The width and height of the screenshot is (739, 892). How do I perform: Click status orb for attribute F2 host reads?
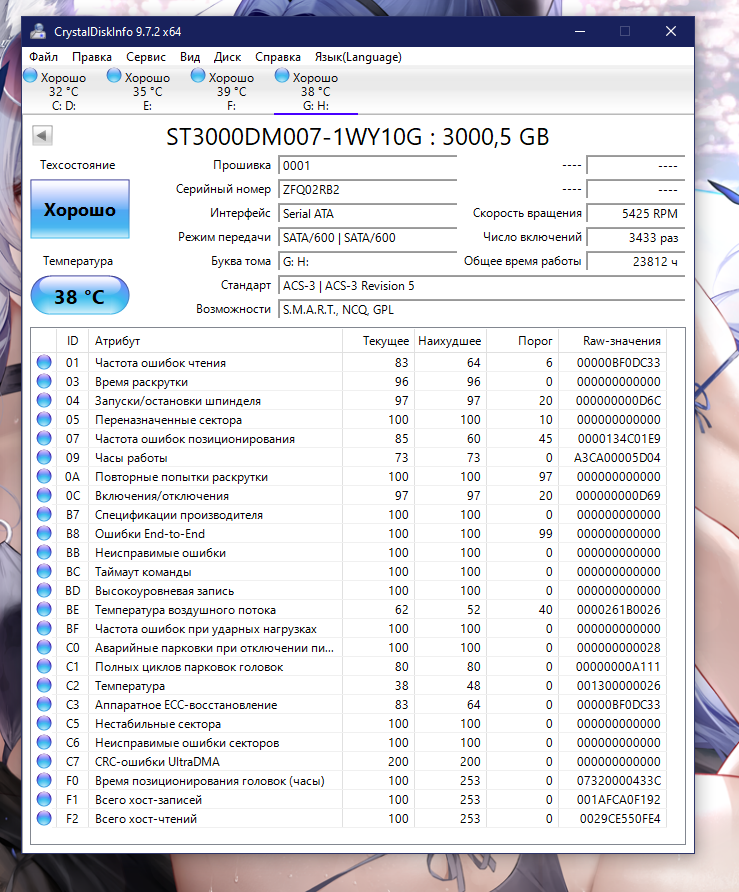(x=44, y=819)
